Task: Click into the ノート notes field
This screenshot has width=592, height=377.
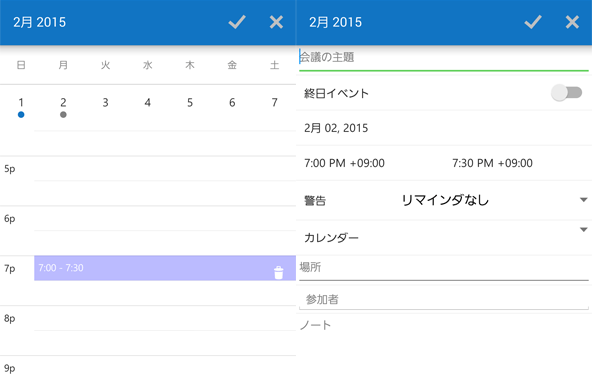Action: tap(444, 325)
